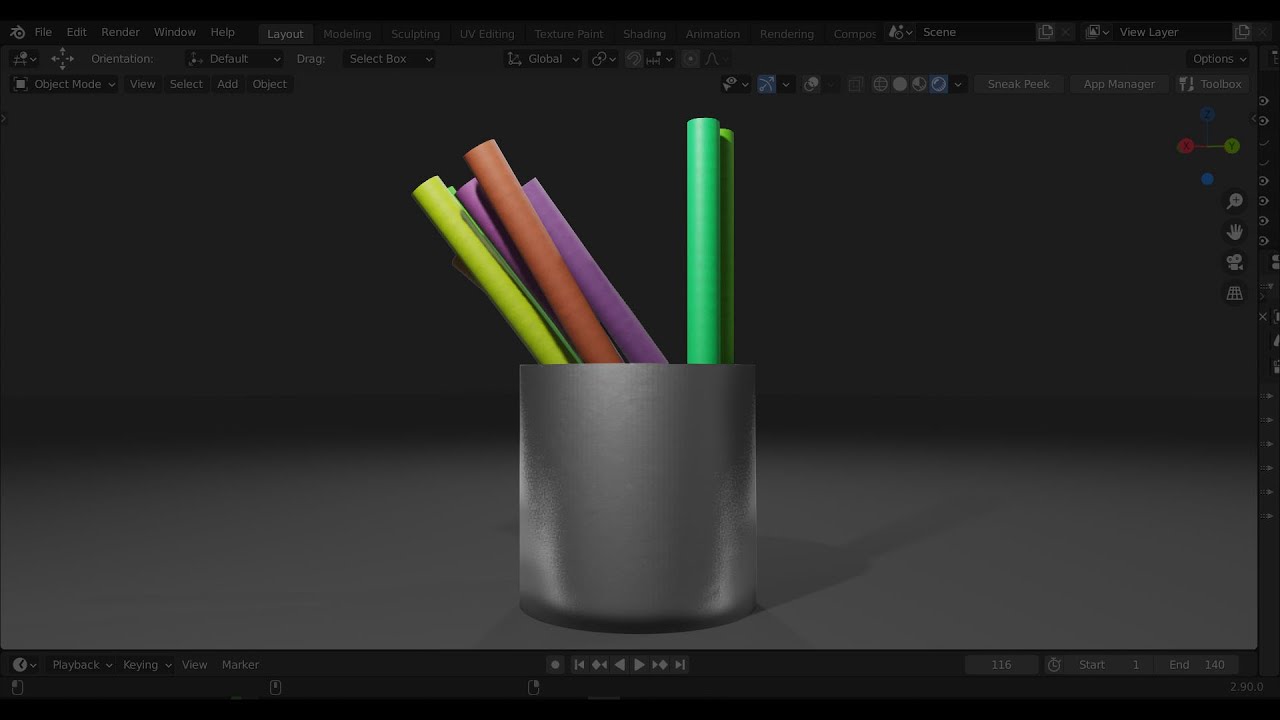This screenshot has height=720, width=1280.
Task: Switch perspective/orthographic grid icon
Action: [x=1235, y=293]
